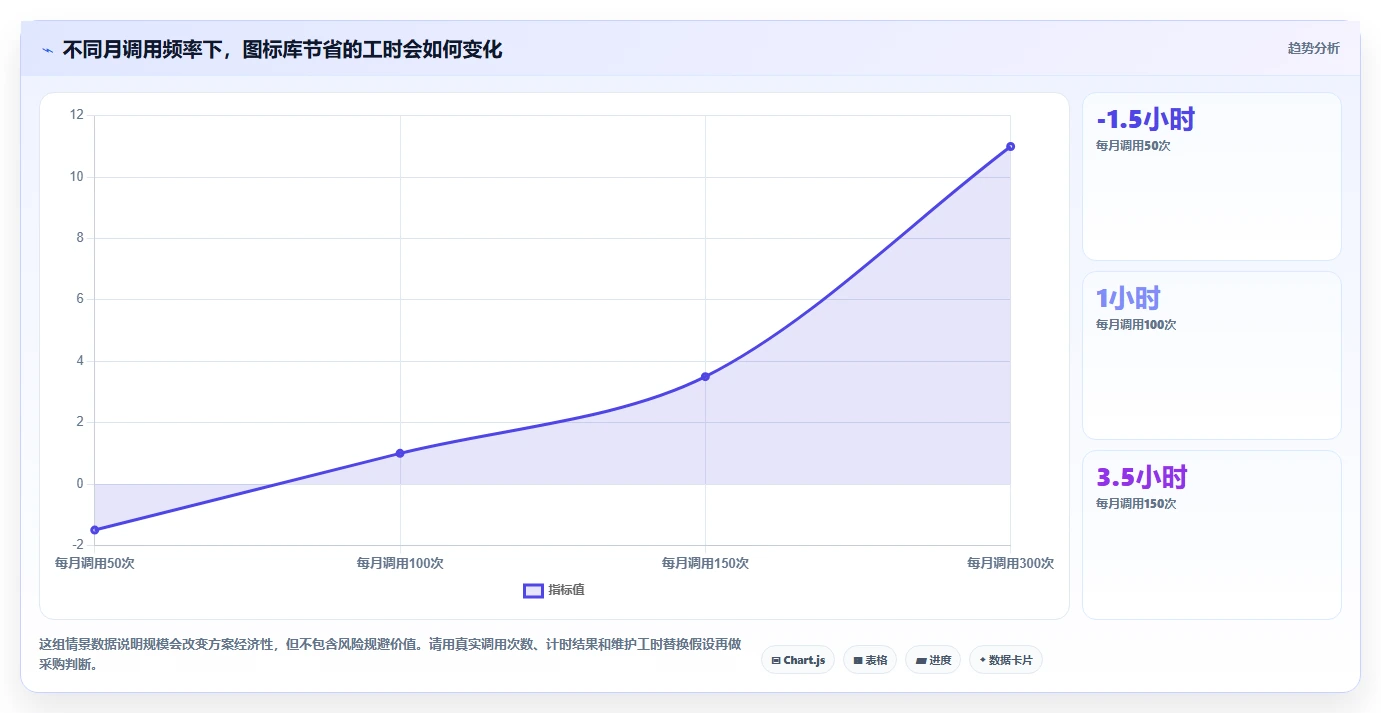1381x713 pixels.
Task: Click the 每月调用50次 card caption
Action: click(1133, 145)
